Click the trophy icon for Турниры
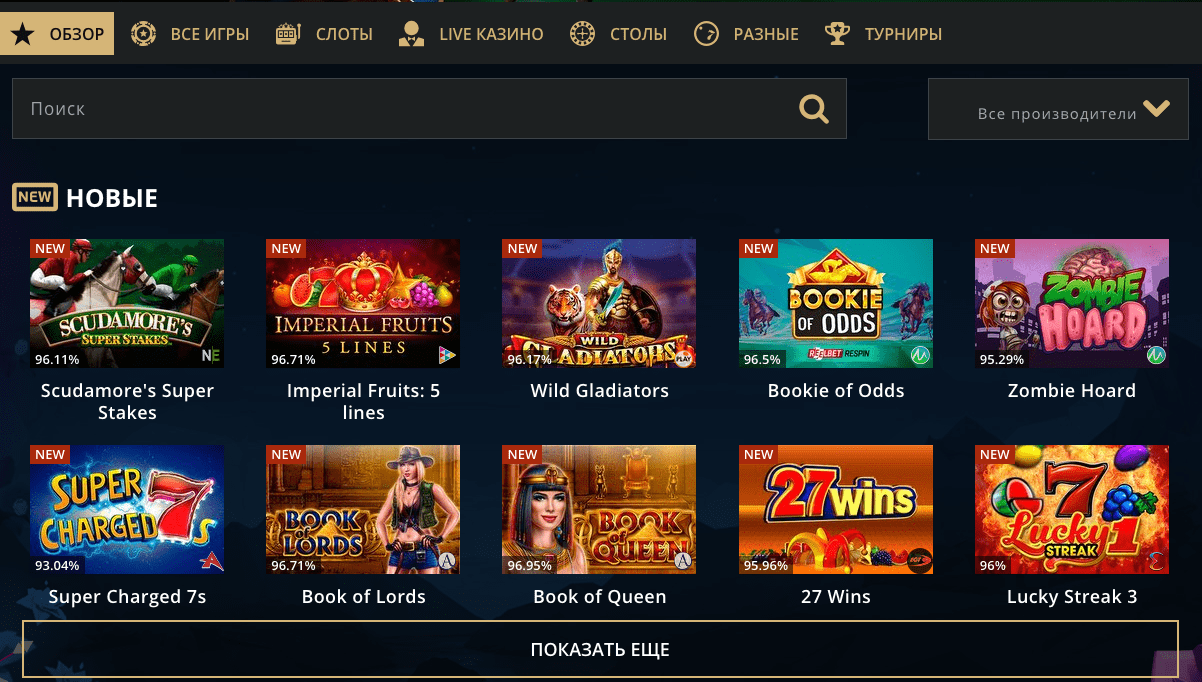Viewport: 1202px width, 682px height. point(836,34)
